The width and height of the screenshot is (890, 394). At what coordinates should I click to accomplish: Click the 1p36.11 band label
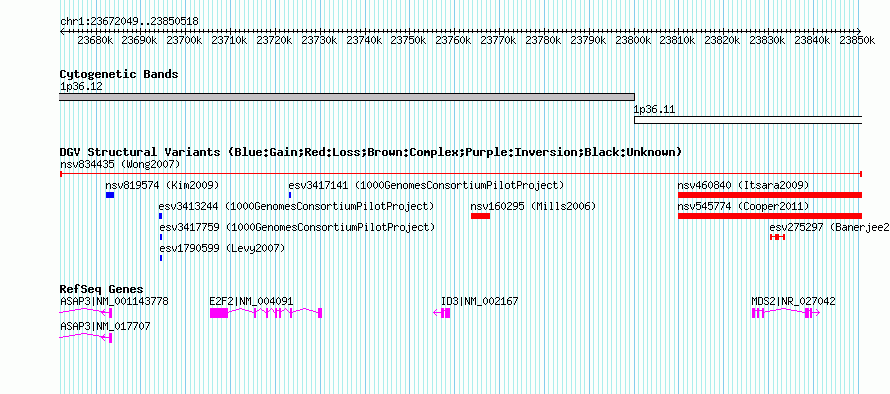pos(654,109)
